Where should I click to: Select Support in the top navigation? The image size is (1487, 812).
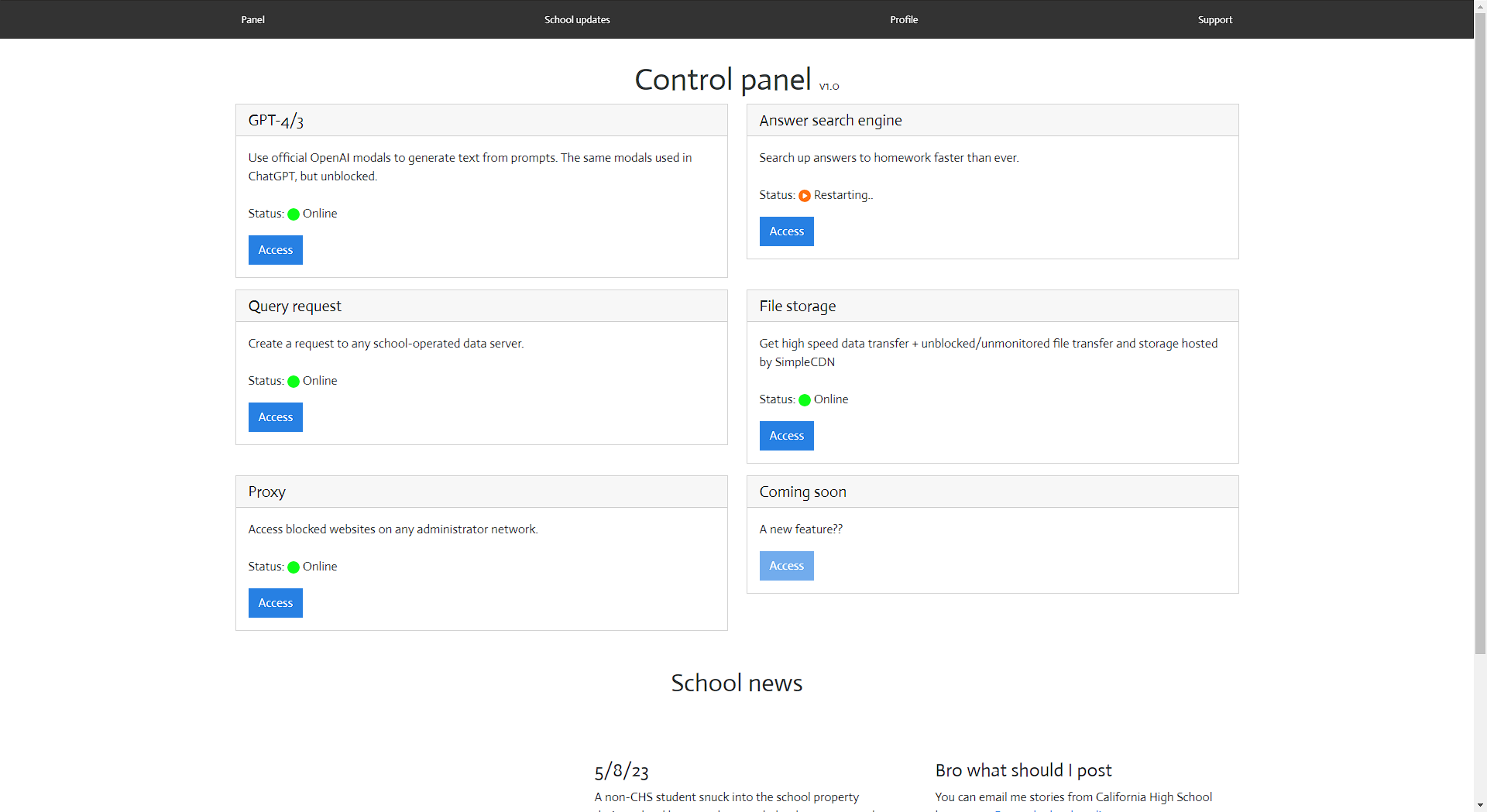coord(1214,19)
